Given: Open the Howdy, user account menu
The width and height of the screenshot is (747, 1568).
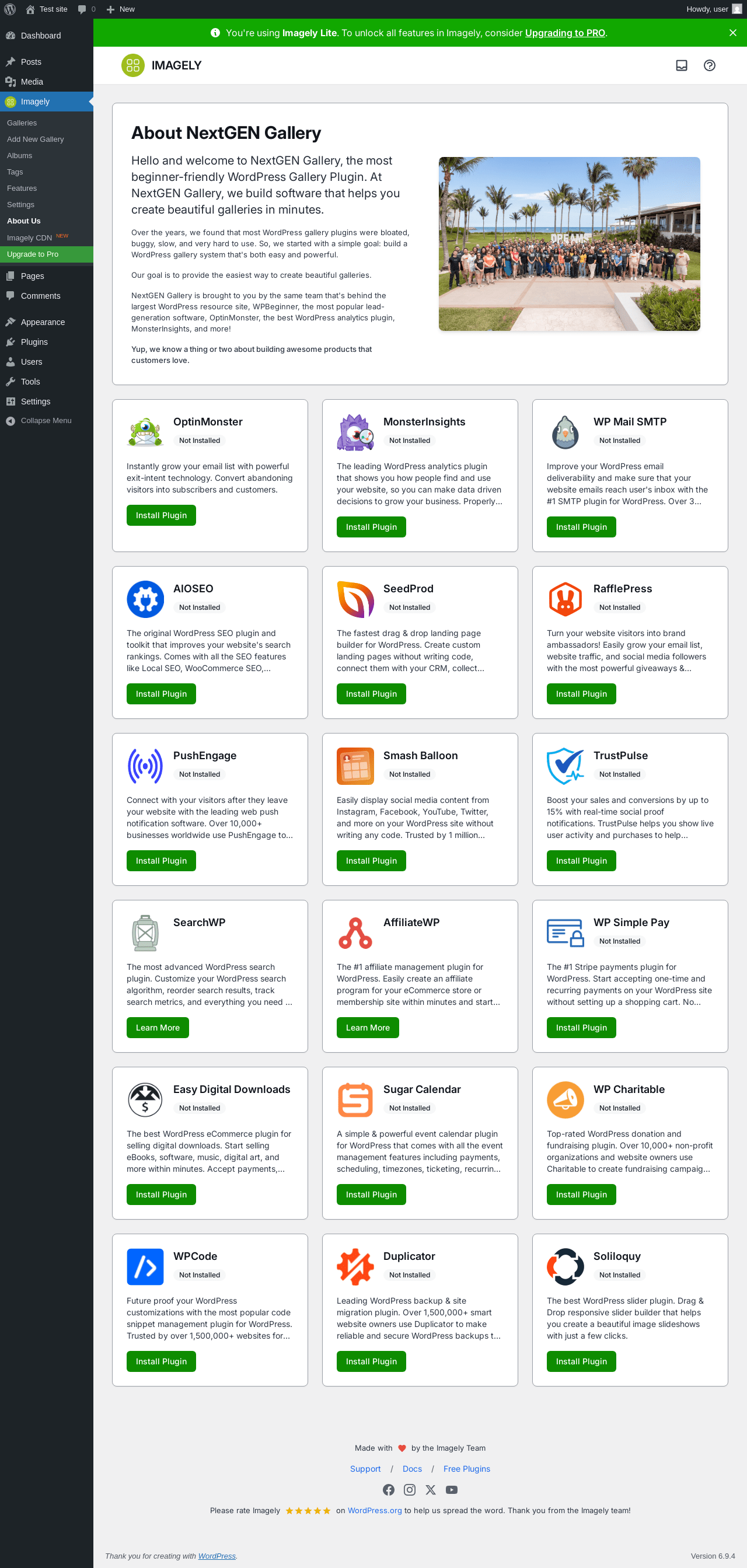Looking at the screenshot, I should (x=714, y=9).
